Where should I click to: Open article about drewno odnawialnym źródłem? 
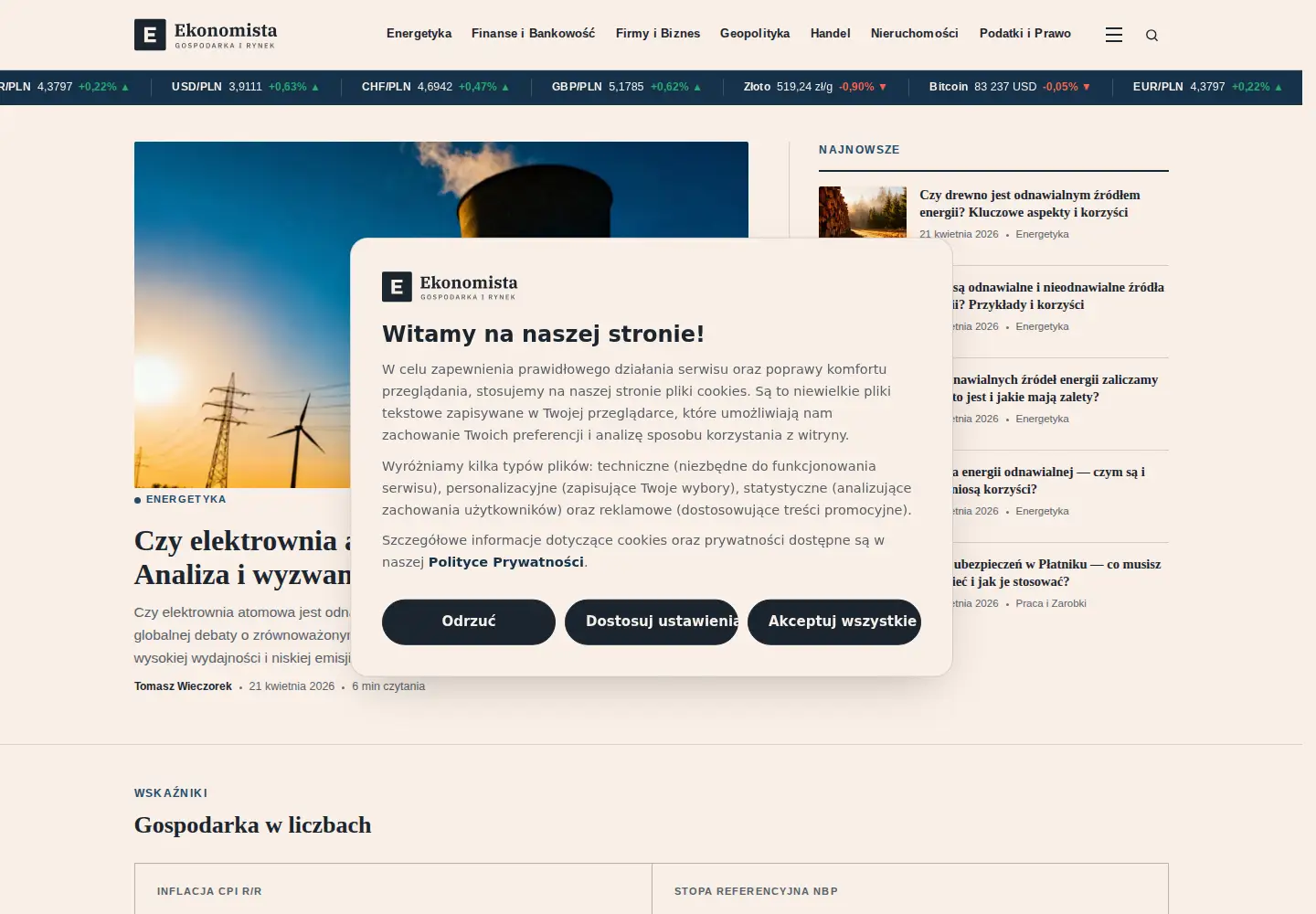[x=1030, y=203]
